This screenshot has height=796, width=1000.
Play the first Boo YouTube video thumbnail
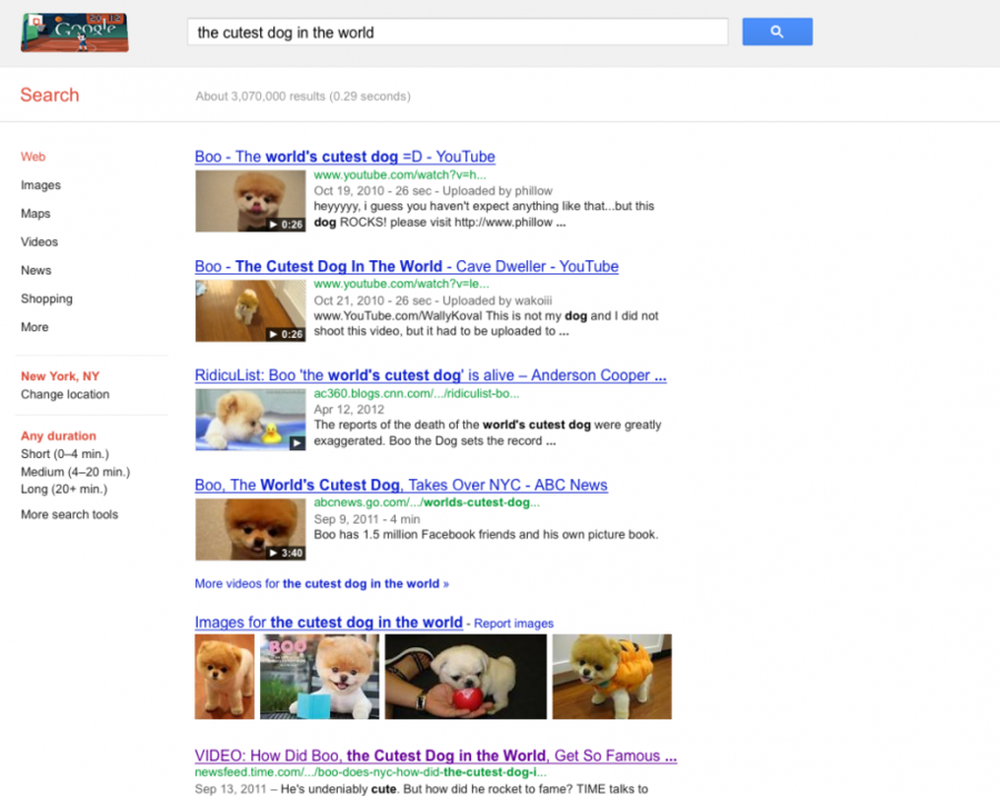coord(250,201)
